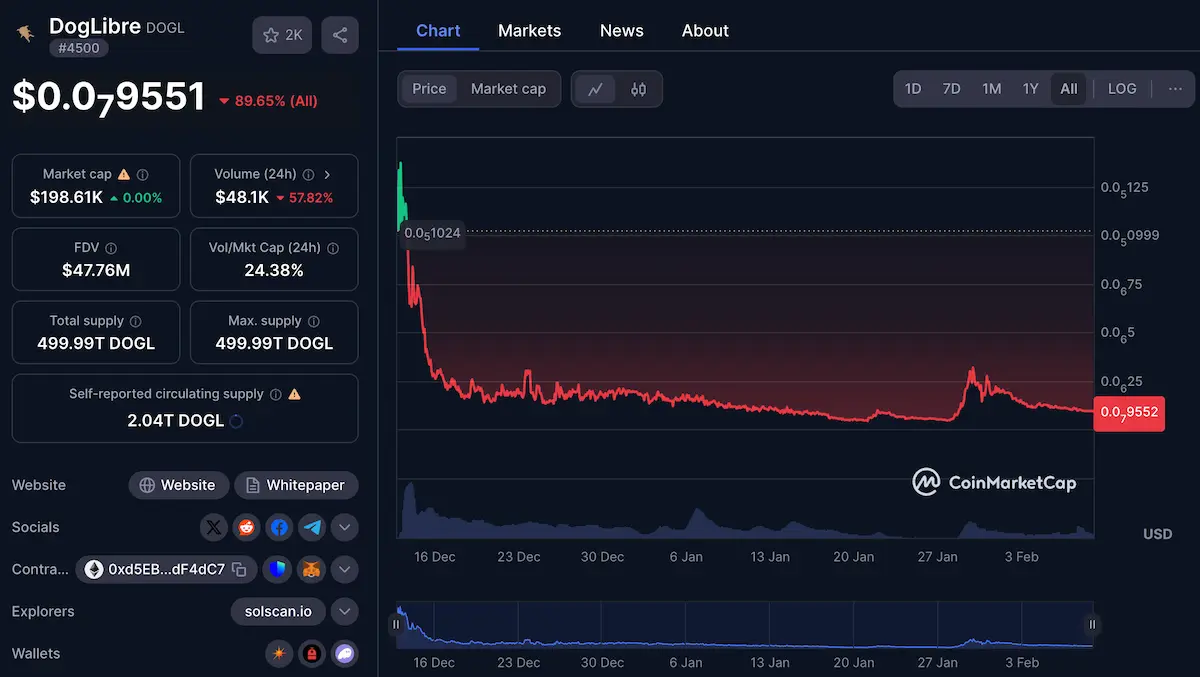Open the orange starburst wallet icon
Screen dimensions: 1200x677
(x=279, y=654)
